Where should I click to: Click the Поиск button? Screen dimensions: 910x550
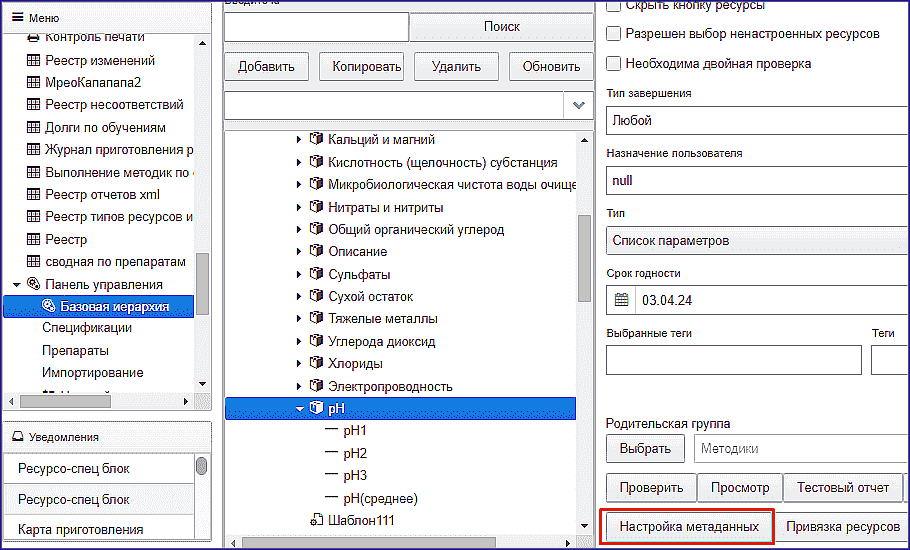point(501,26)
